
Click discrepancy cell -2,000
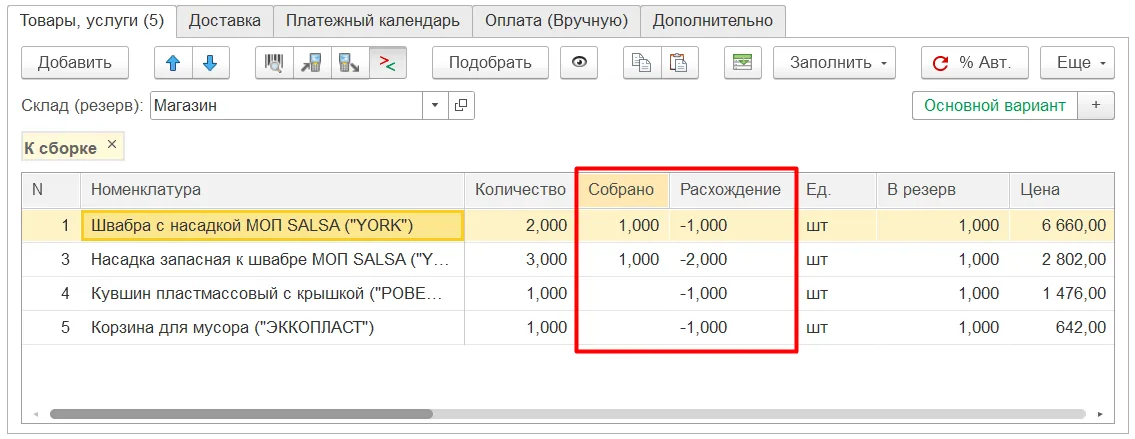(732, 259)
